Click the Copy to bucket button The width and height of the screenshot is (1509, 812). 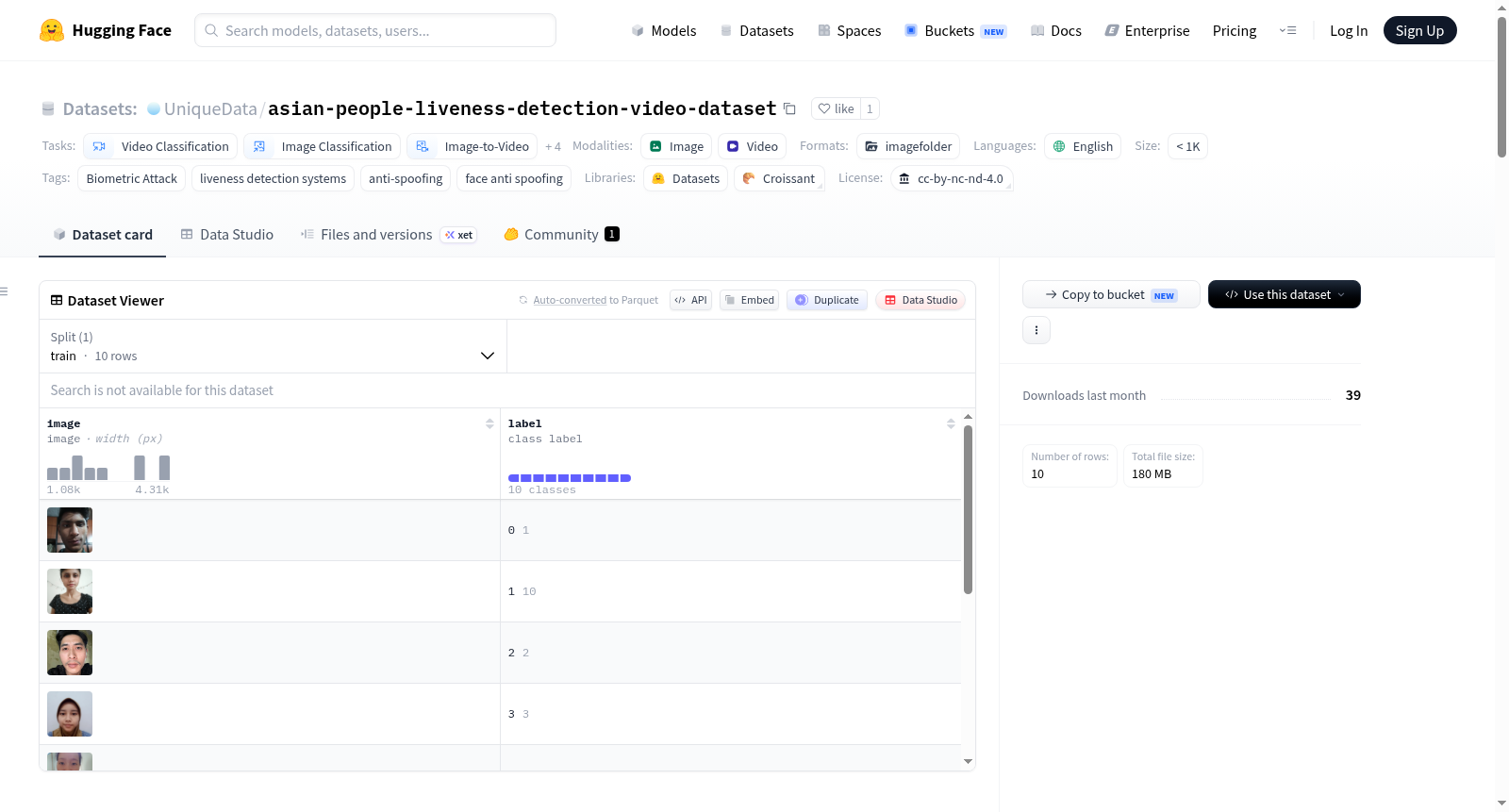click(x=1111, y=294)
